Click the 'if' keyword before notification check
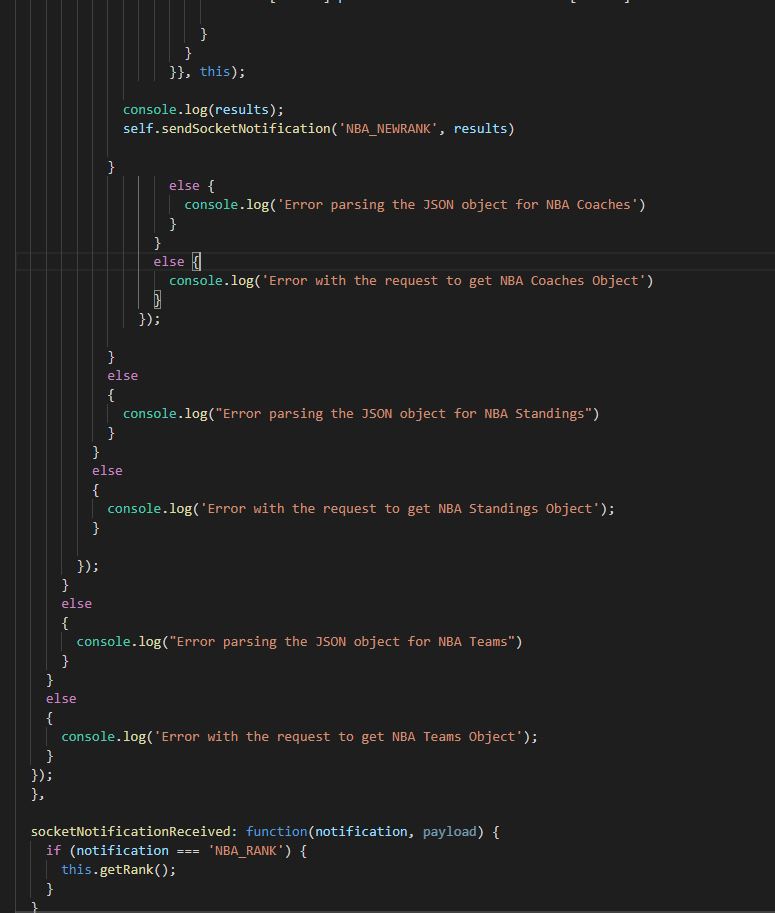The image size is (775, 913). point(53,851)
